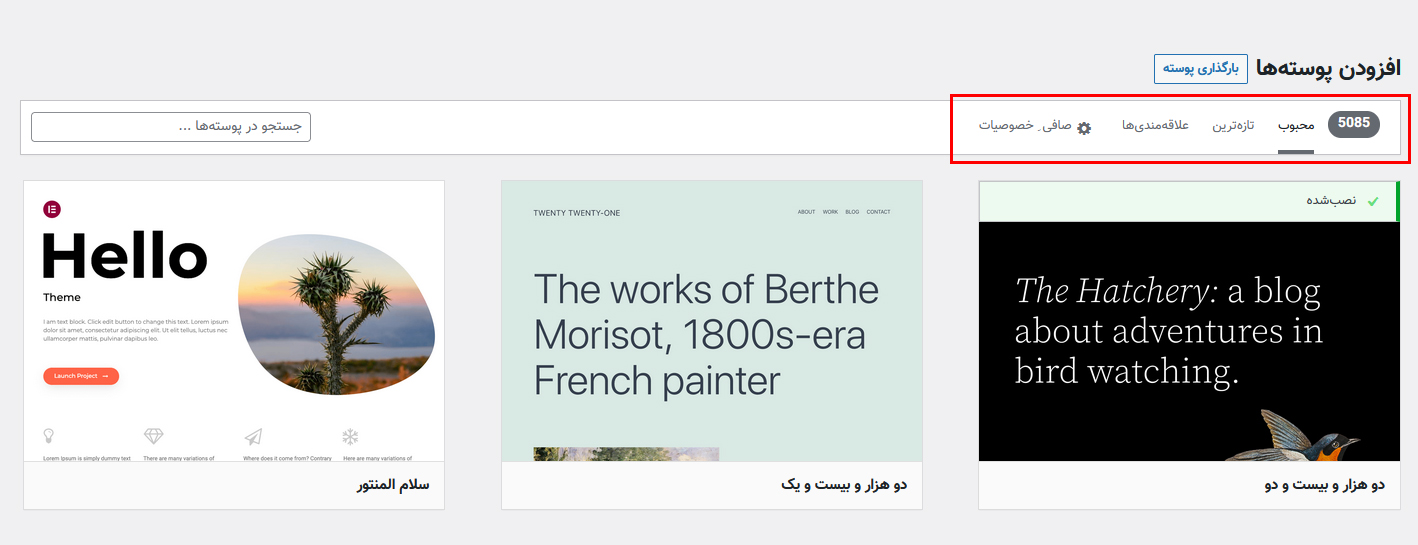The image size is (1418, 545).
Task: Switch to the تازه‌ترین tab
Action: [1234, 126]
